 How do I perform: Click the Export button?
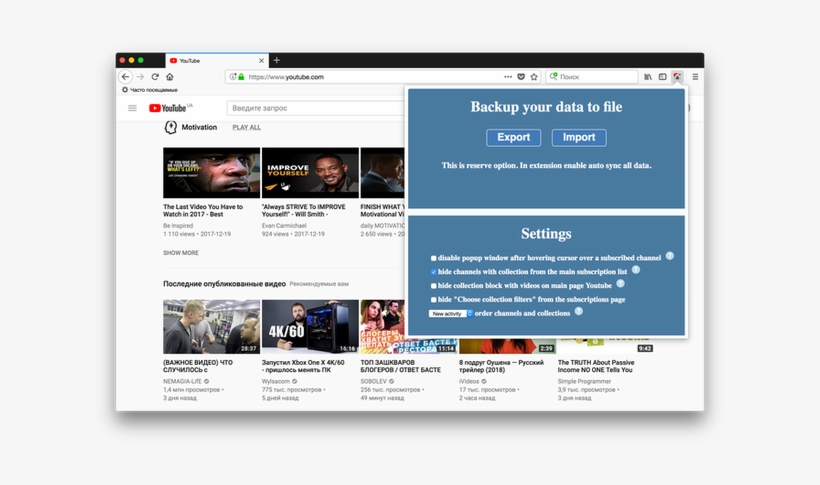(514, 137)
